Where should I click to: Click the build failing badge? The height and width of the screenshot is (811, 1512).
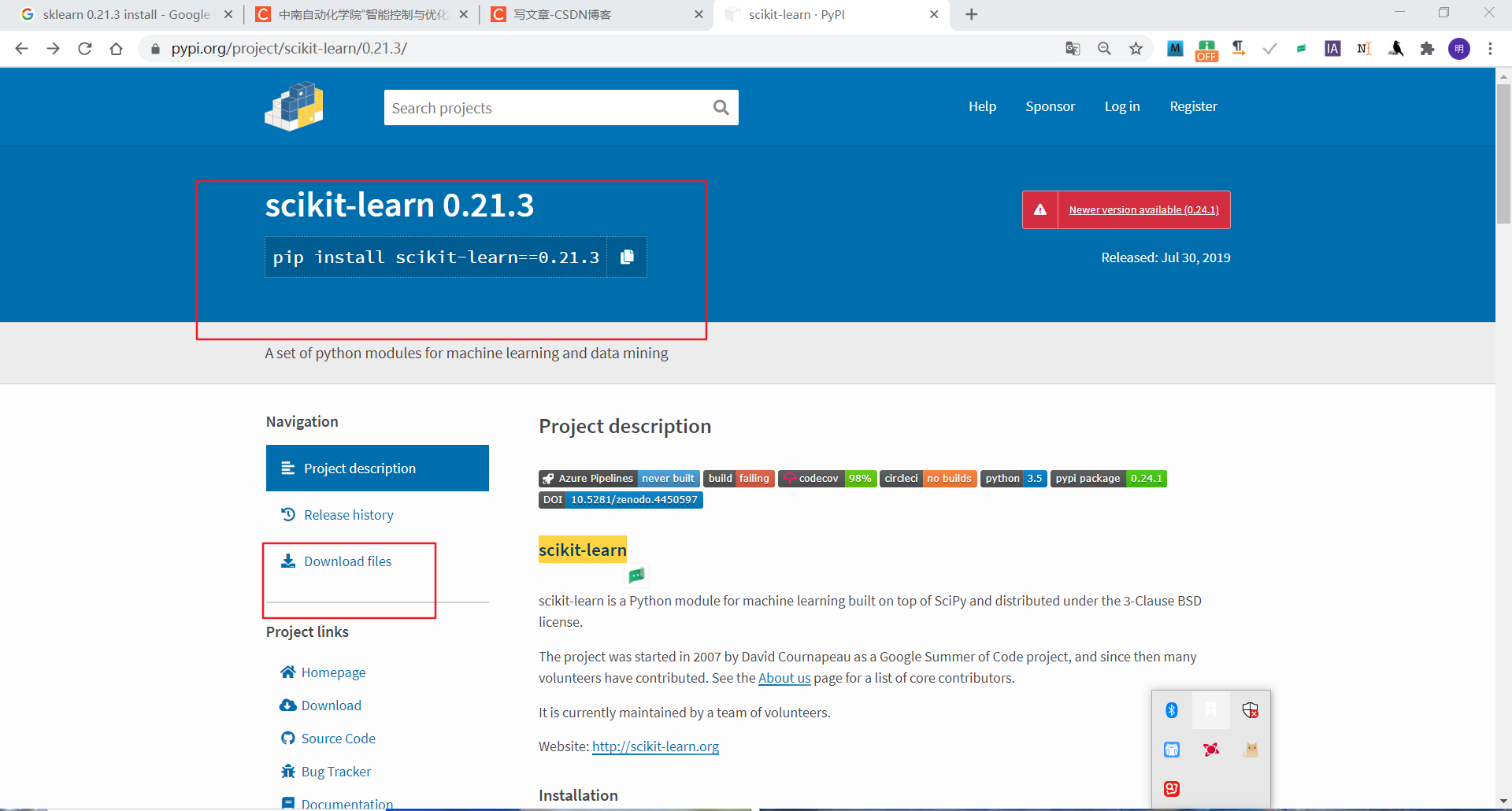pyautogui.click(x=739, y=479)
